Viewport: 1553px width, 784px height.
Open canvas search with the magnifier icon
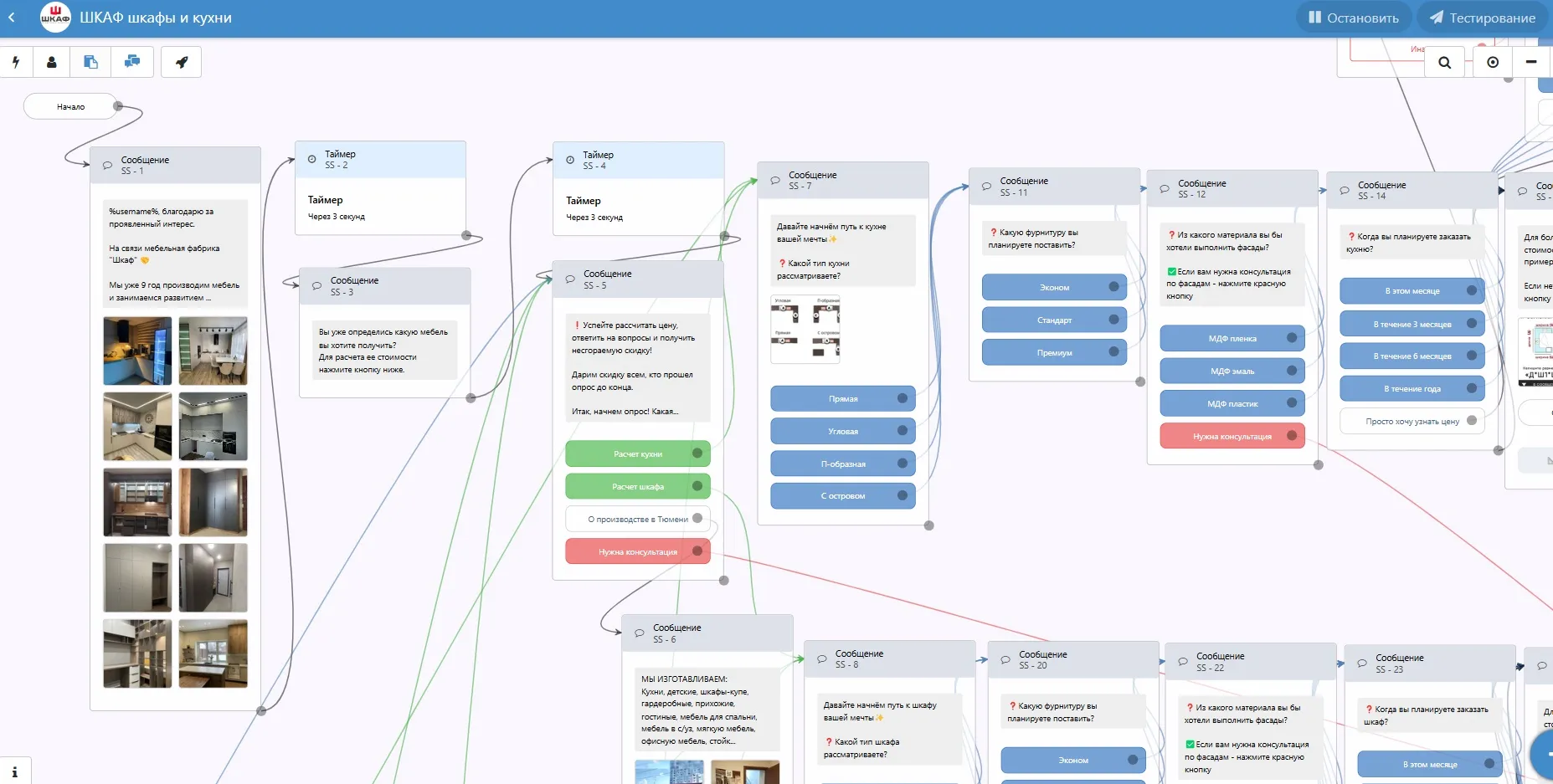[1444, 63]
